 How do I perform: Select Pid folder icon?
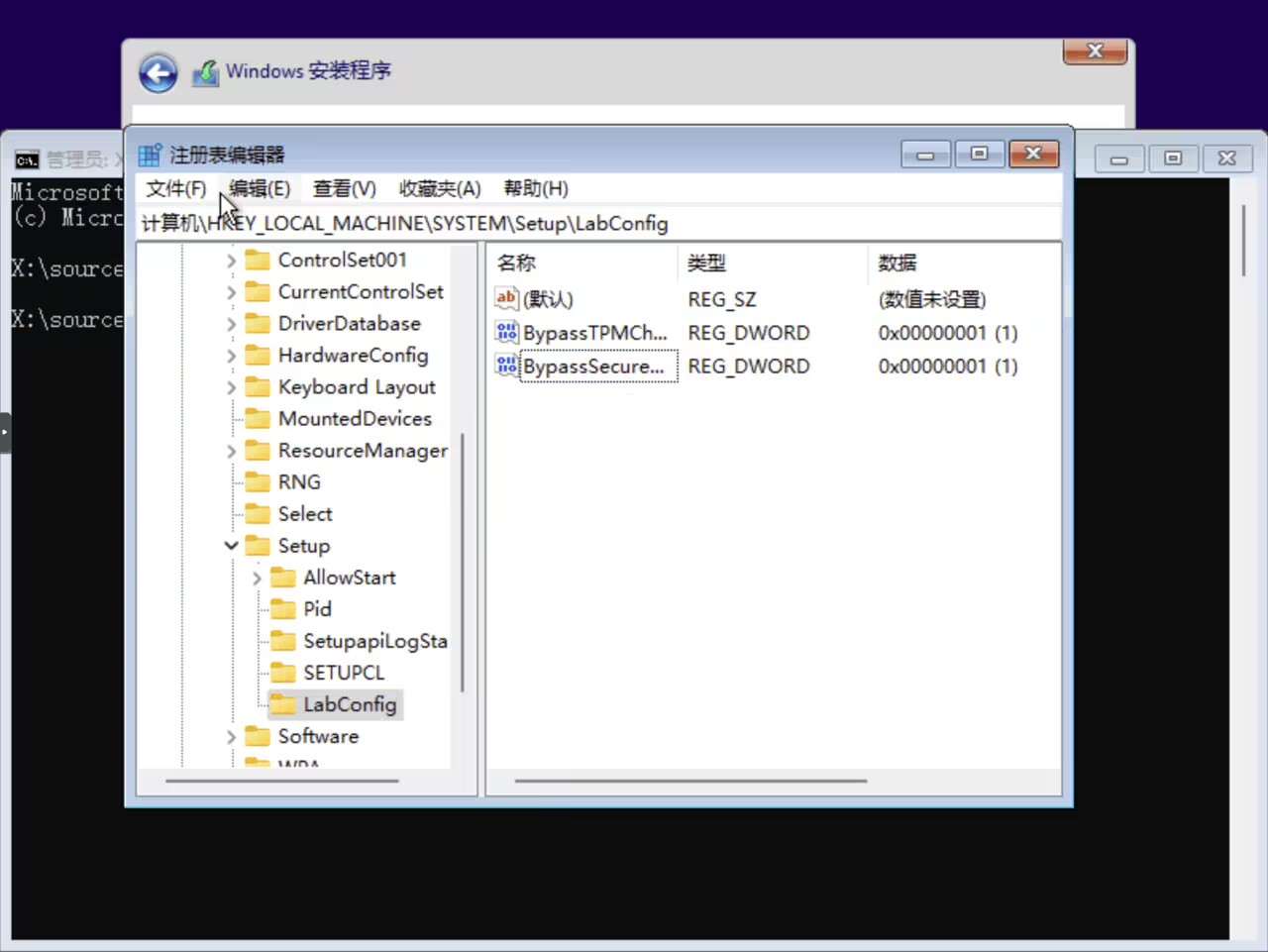pyautogui.click(x=283, y=608)
